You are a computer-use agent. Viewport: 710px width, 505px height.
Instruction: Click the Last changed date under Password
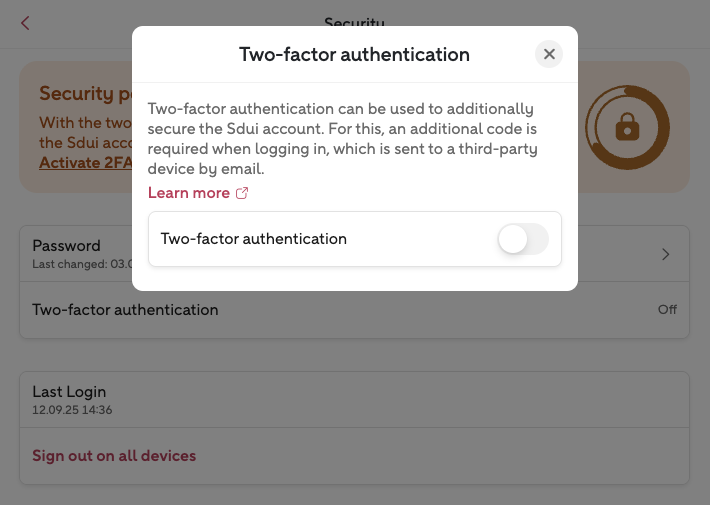pos(80,263)
